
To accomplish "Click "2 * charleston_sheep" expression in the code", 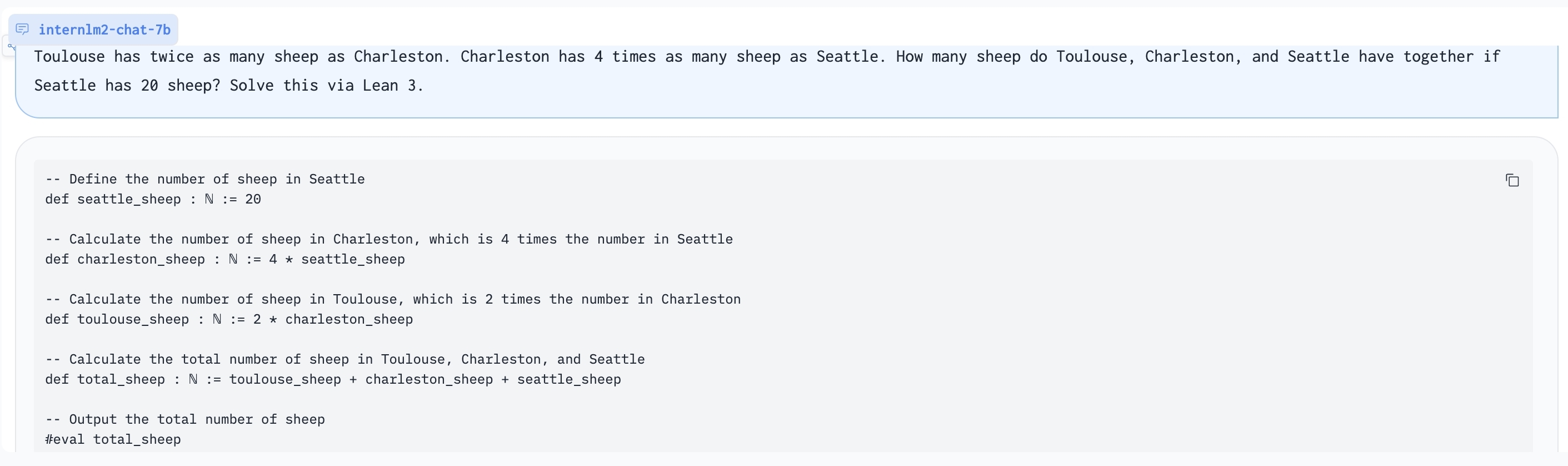I will click(x=333, y=320).
